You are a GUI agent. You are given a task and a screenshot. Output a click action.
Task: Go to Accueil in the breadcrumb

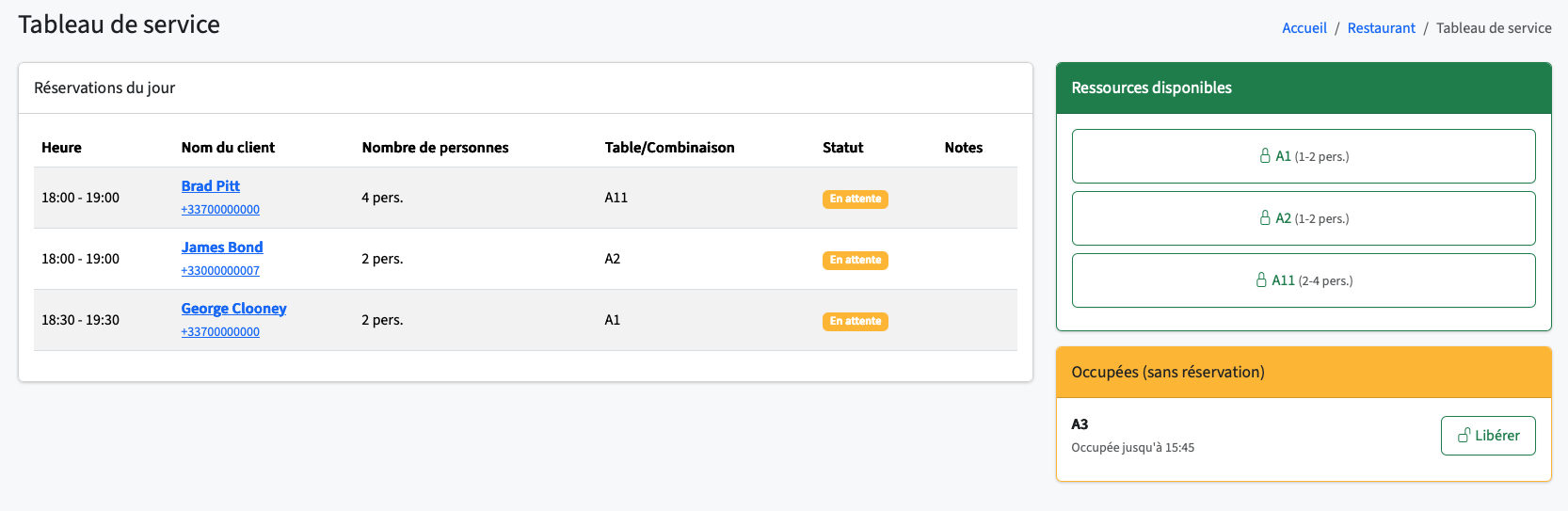(1304, 28)
